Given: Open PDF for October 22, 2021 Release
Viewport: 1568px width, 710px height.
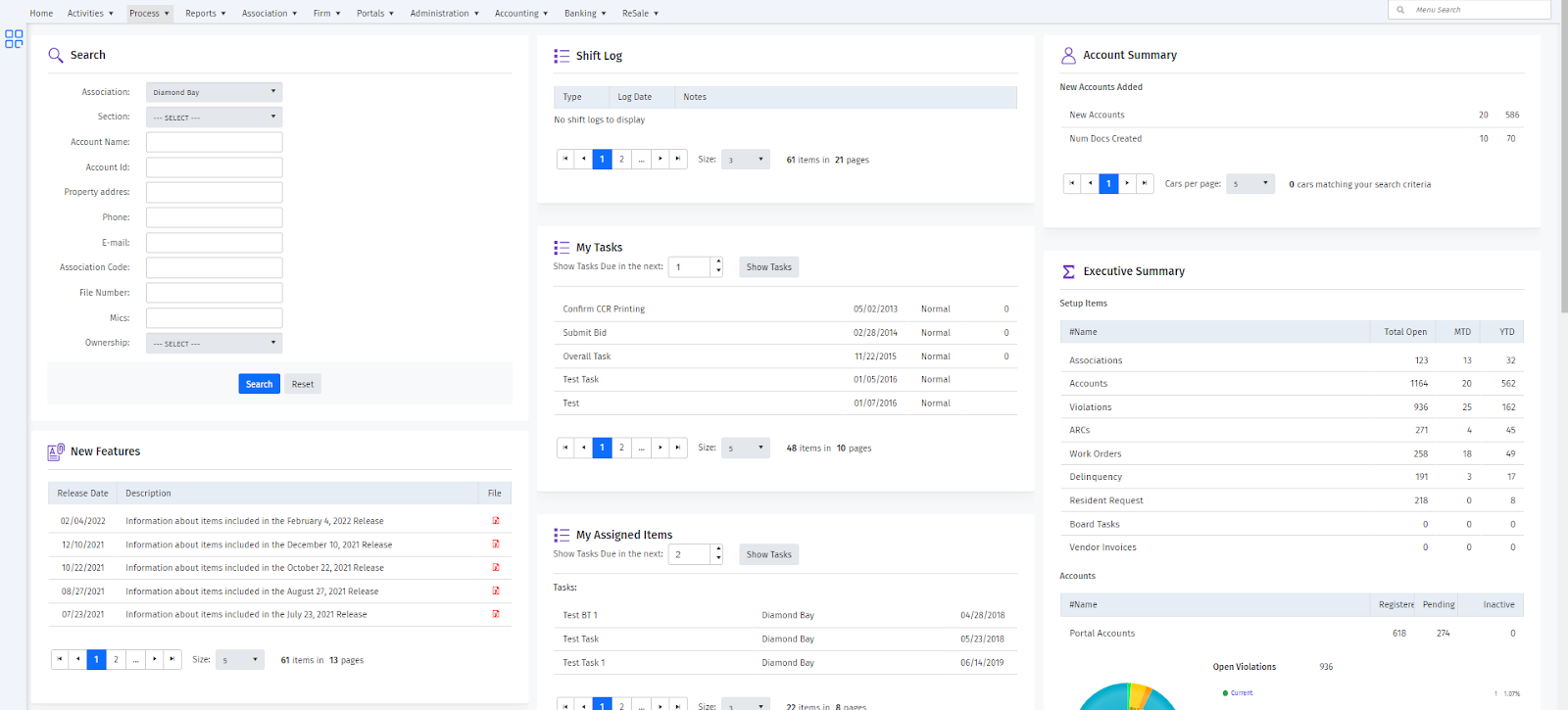Looking at the screenshot, I should click(496, 568).
